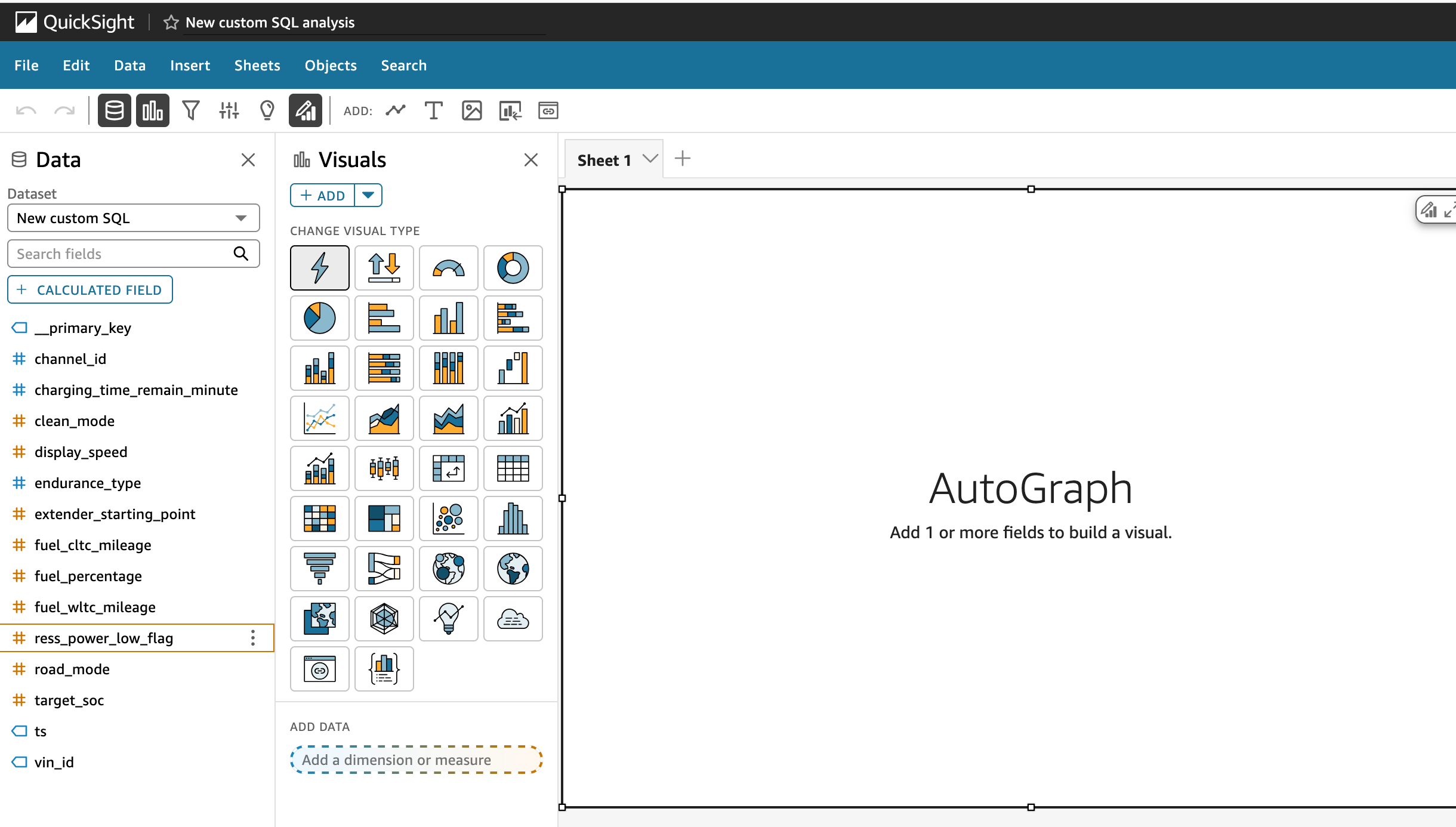Add a text box from toolbar

click(x=433, y=110)
